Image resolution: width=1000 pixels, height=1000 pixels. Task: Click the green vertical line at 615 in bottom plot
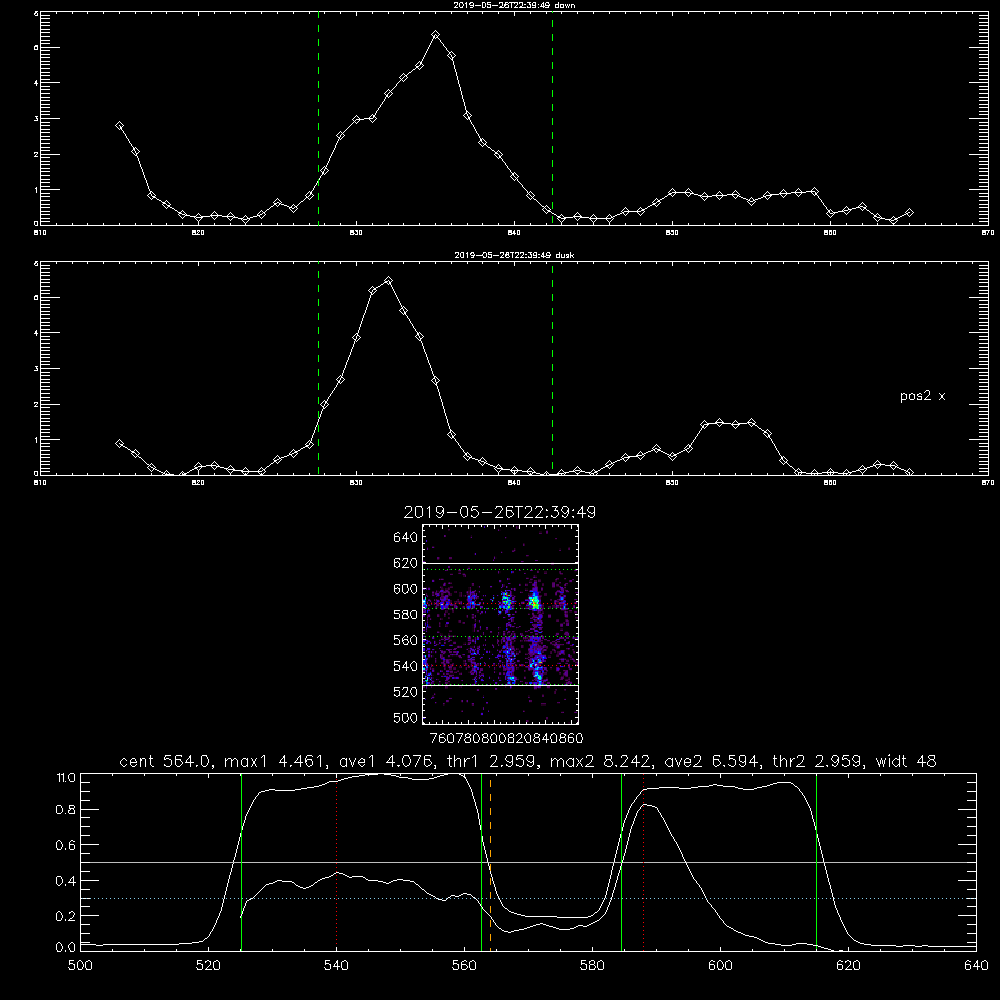[x=816, y=862]
